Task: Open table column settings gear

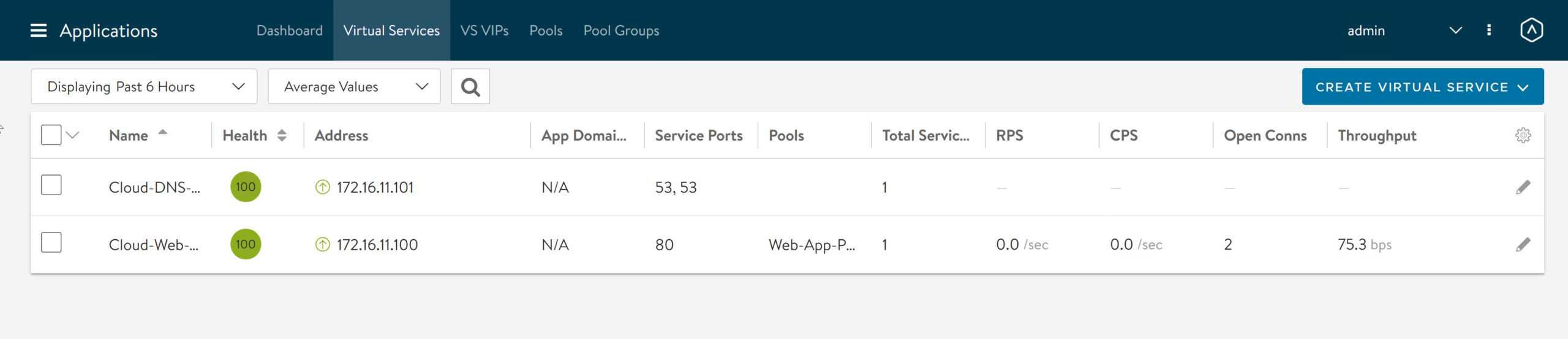Action: tap(1523, 135)
